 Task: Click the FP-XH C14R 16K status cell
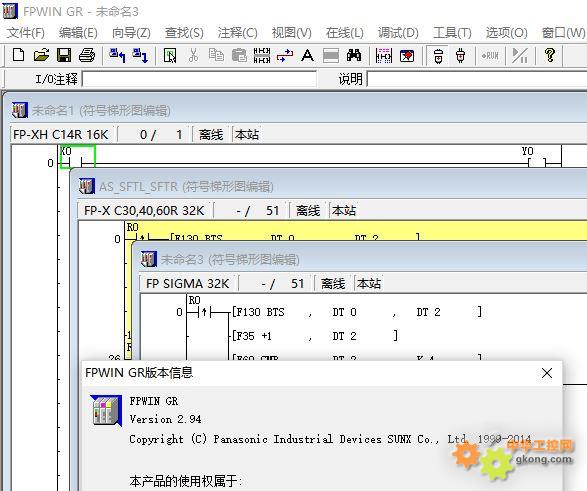pyautogui.click(x=61, y=134)
